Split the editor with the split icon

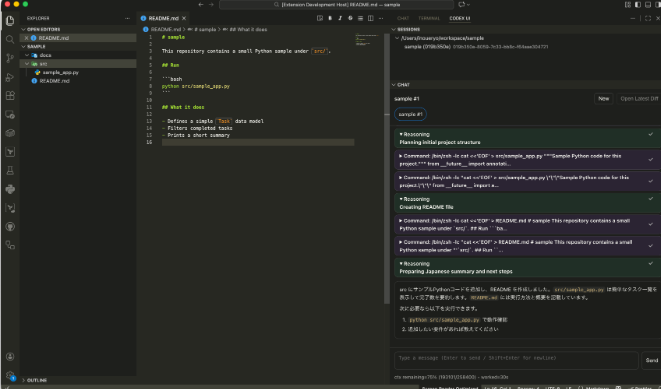pos(371,18)
